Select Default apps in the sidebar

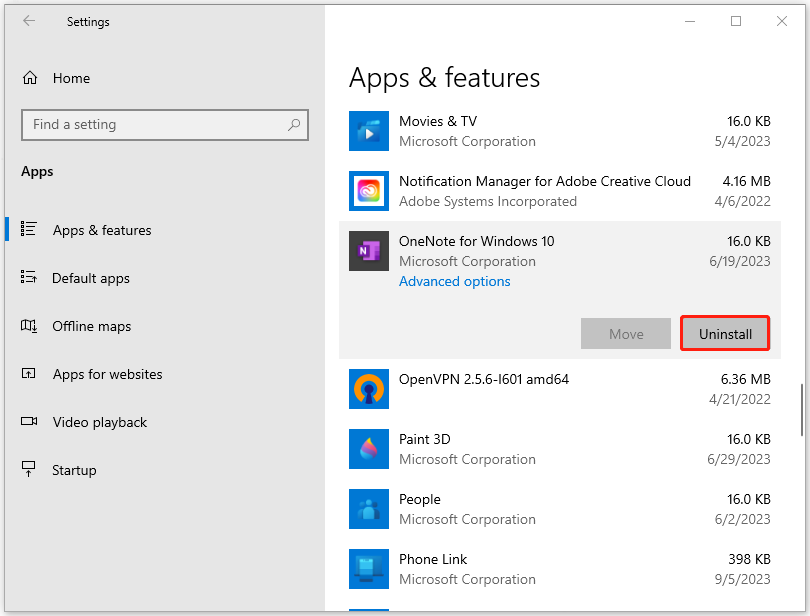(x=91, y=278)
